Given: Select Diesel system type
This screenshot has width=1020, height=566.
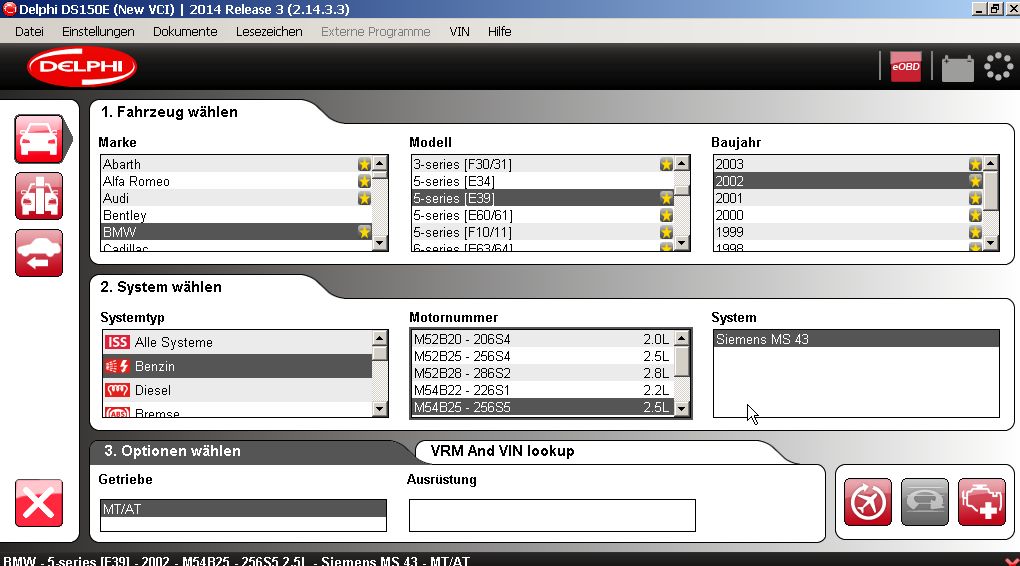Looking at the screenshot, I should click(237, 390).
